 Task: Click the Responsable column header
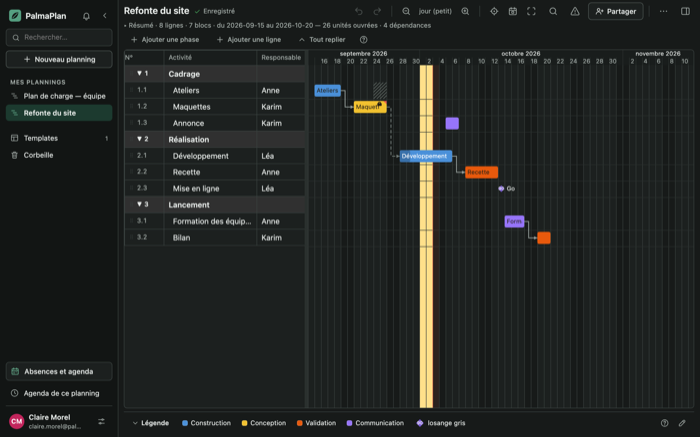coord(281,58)
